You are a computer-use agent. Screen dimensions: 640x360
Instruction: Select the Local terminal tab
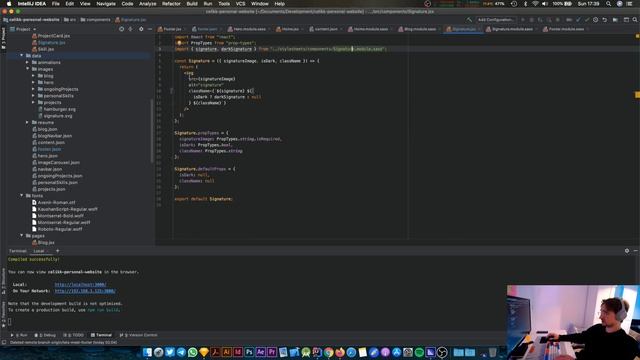pyautogui.click(x=39, y=251)
